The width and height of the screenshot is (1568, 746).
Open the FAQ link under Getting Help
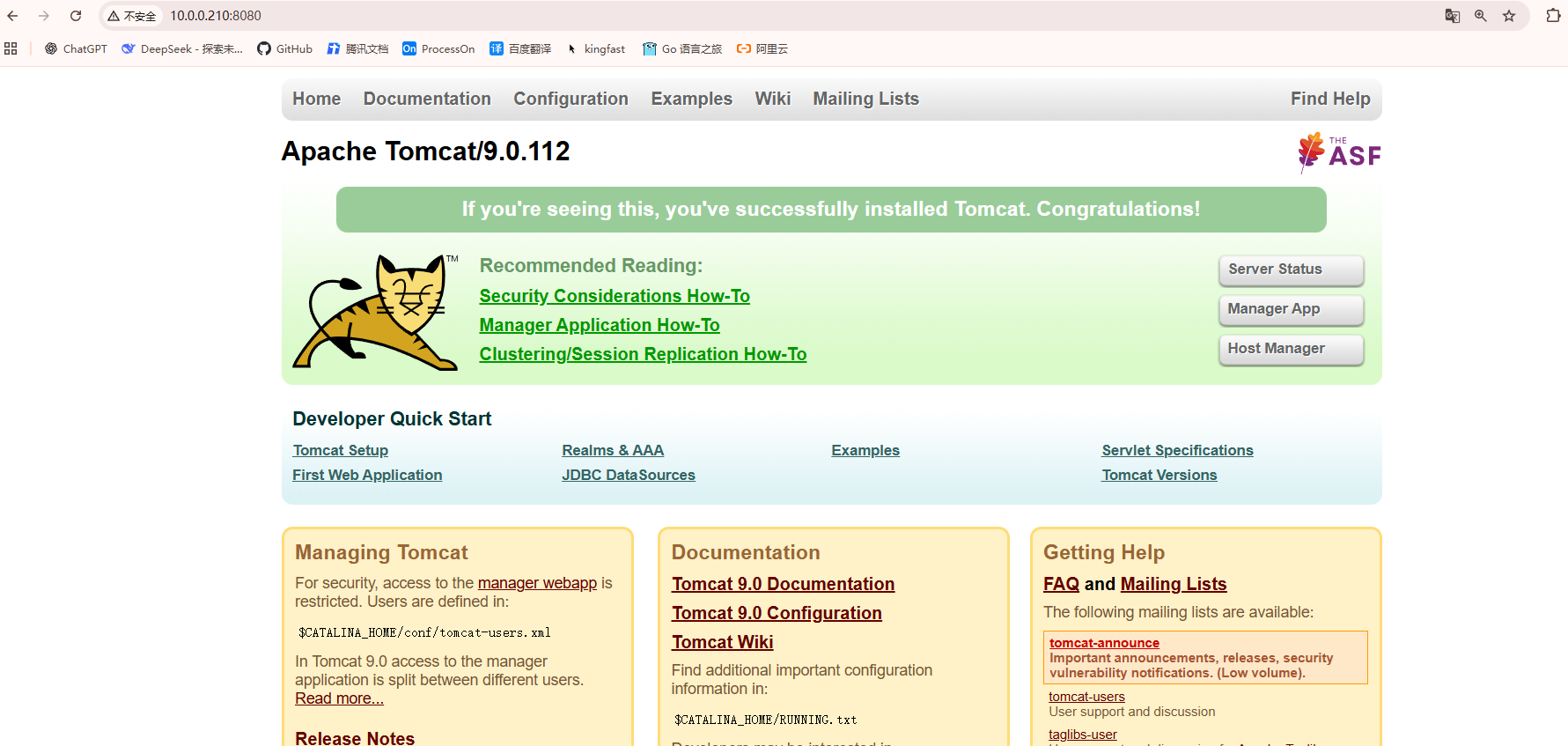tap(1061, 584)
